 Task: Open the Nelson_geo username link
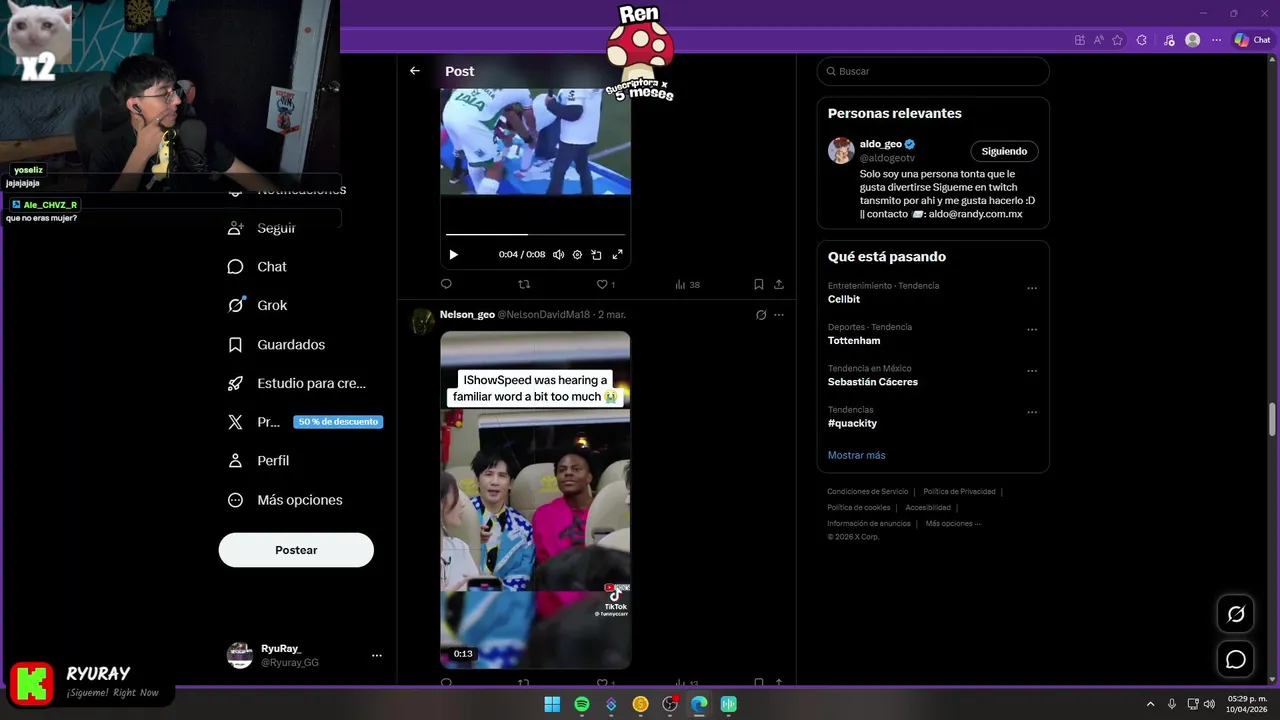point(467,314)
